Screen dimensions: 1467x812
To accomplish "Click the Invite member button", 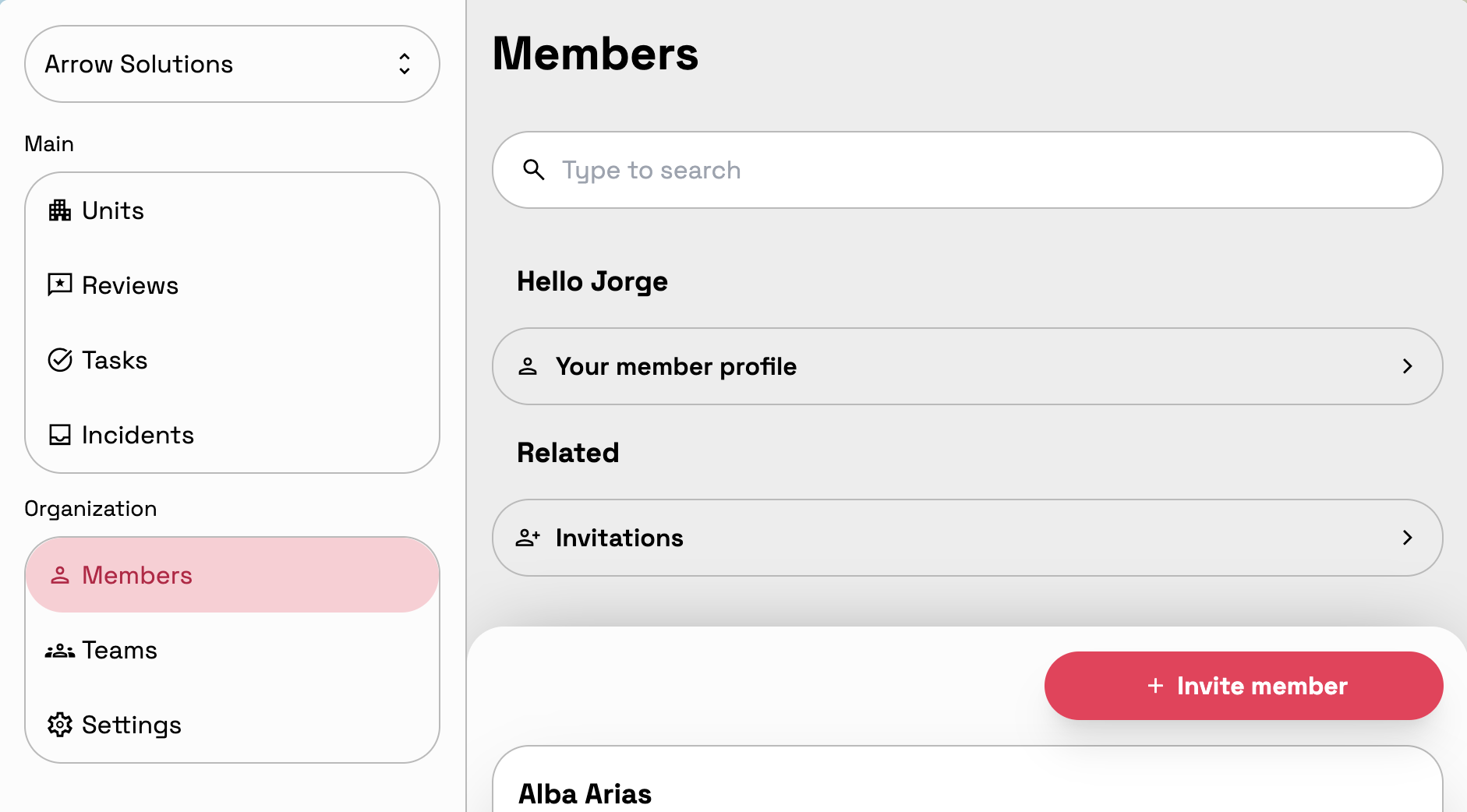I will (1244, 686).
